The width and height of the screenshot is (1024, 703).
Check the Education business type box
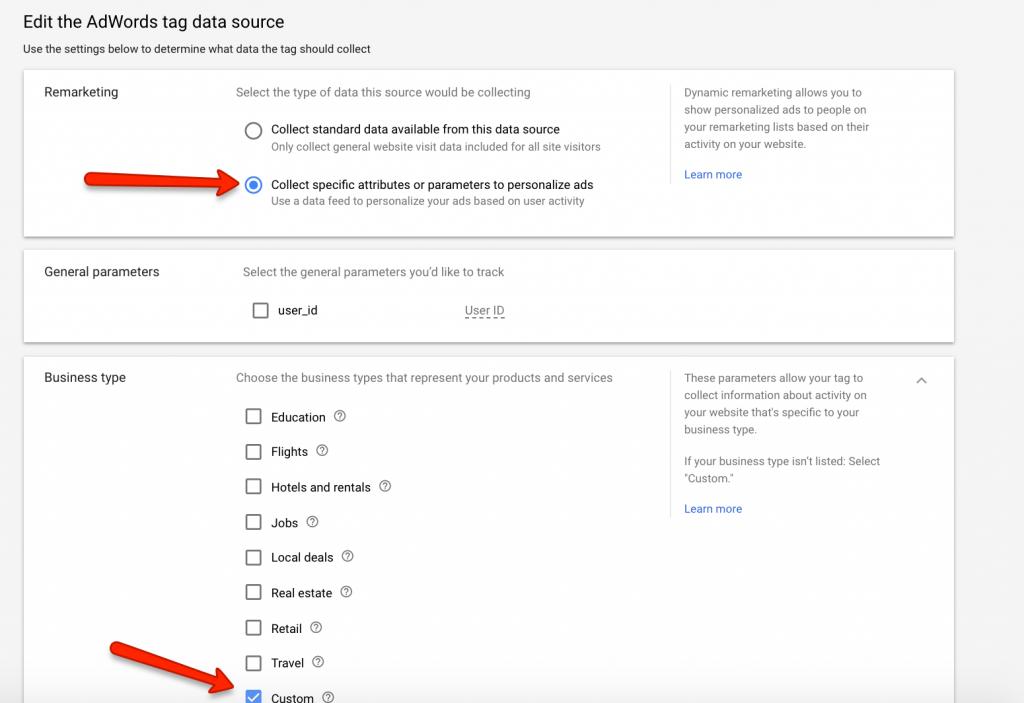254,417
